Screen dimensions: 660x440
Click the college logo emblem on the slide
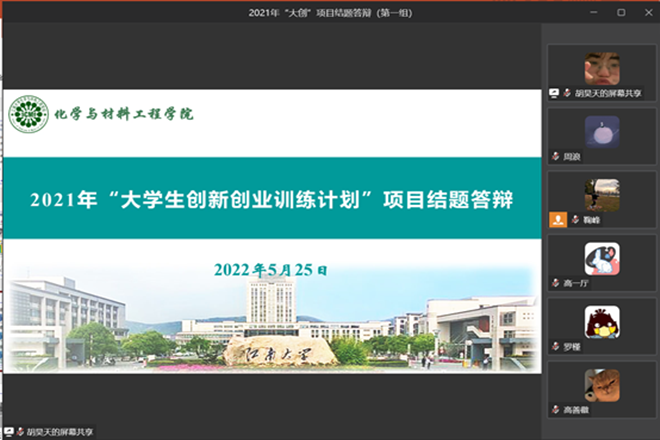pyautogui.click(x=28, y=114)
